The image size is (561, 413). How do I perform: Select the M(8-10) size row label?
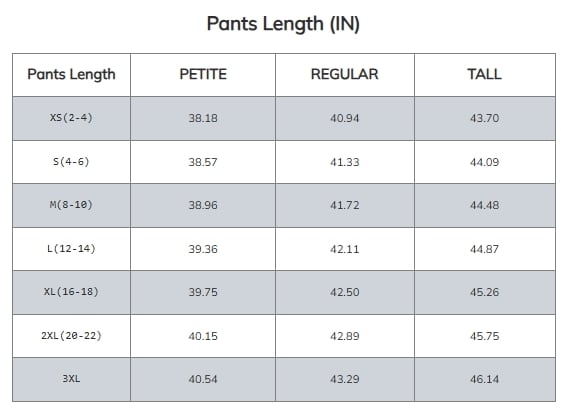(71, 205)
